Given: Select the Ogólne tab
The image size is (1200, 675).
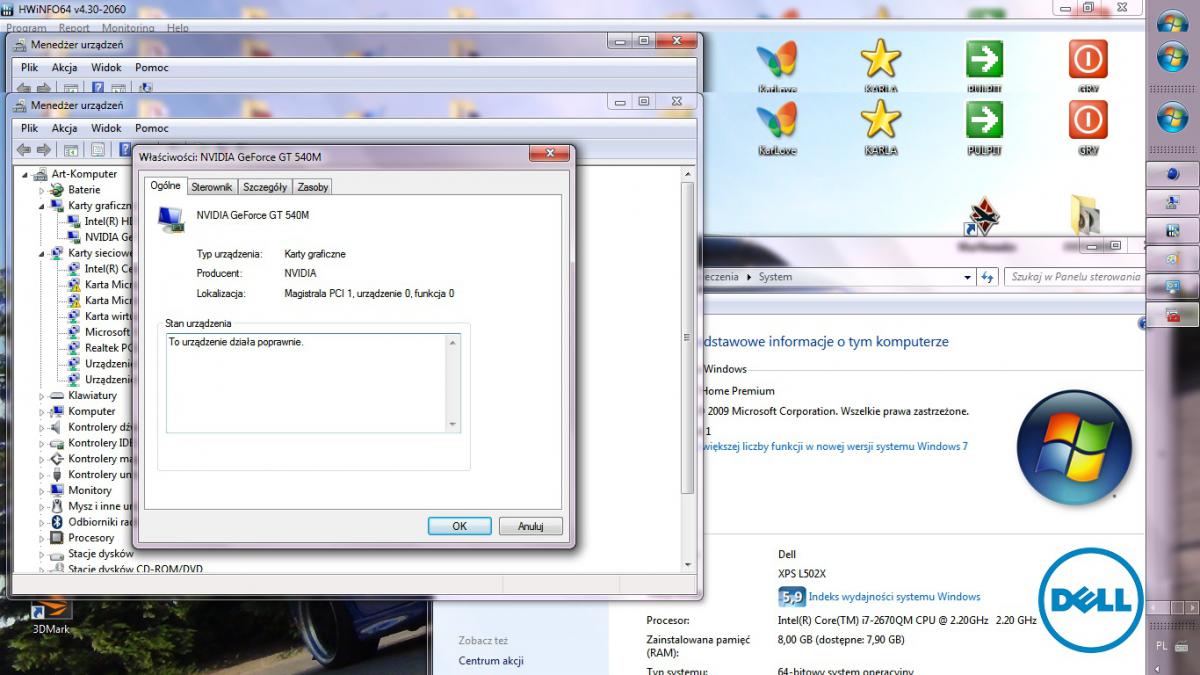Looking at the screenshot, I should [x=165, y=185].
